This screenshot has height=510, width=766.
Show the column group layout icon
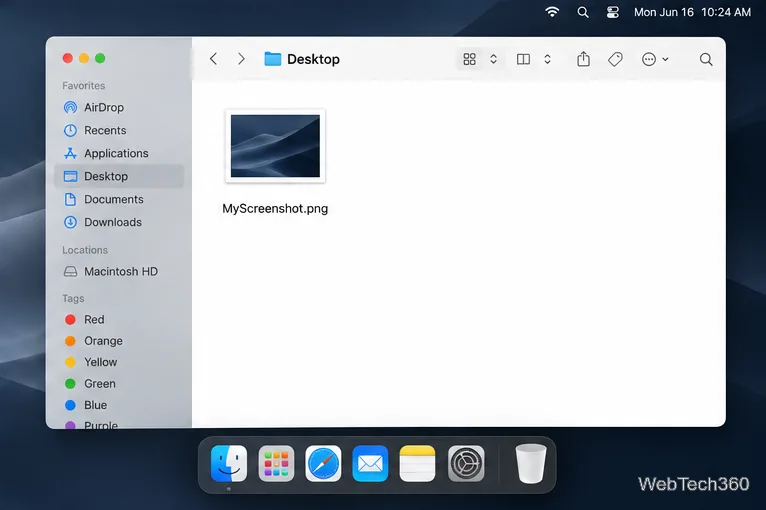click(523, 59)
